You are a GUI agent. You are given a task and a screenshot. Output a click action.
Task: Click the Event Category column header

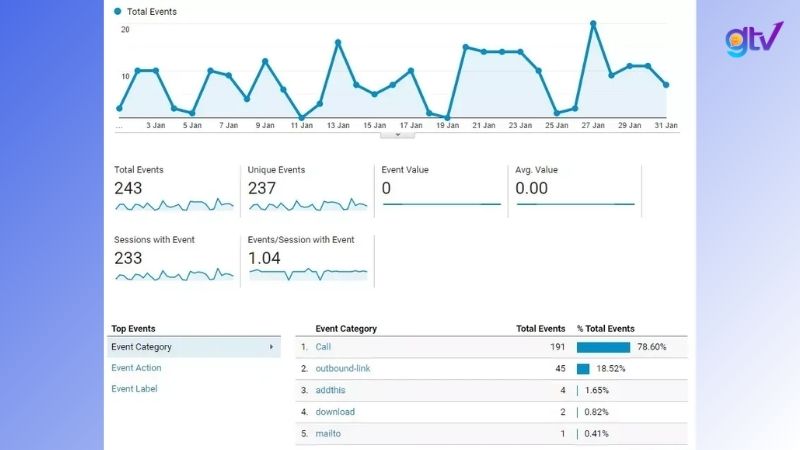pos(346,329)
